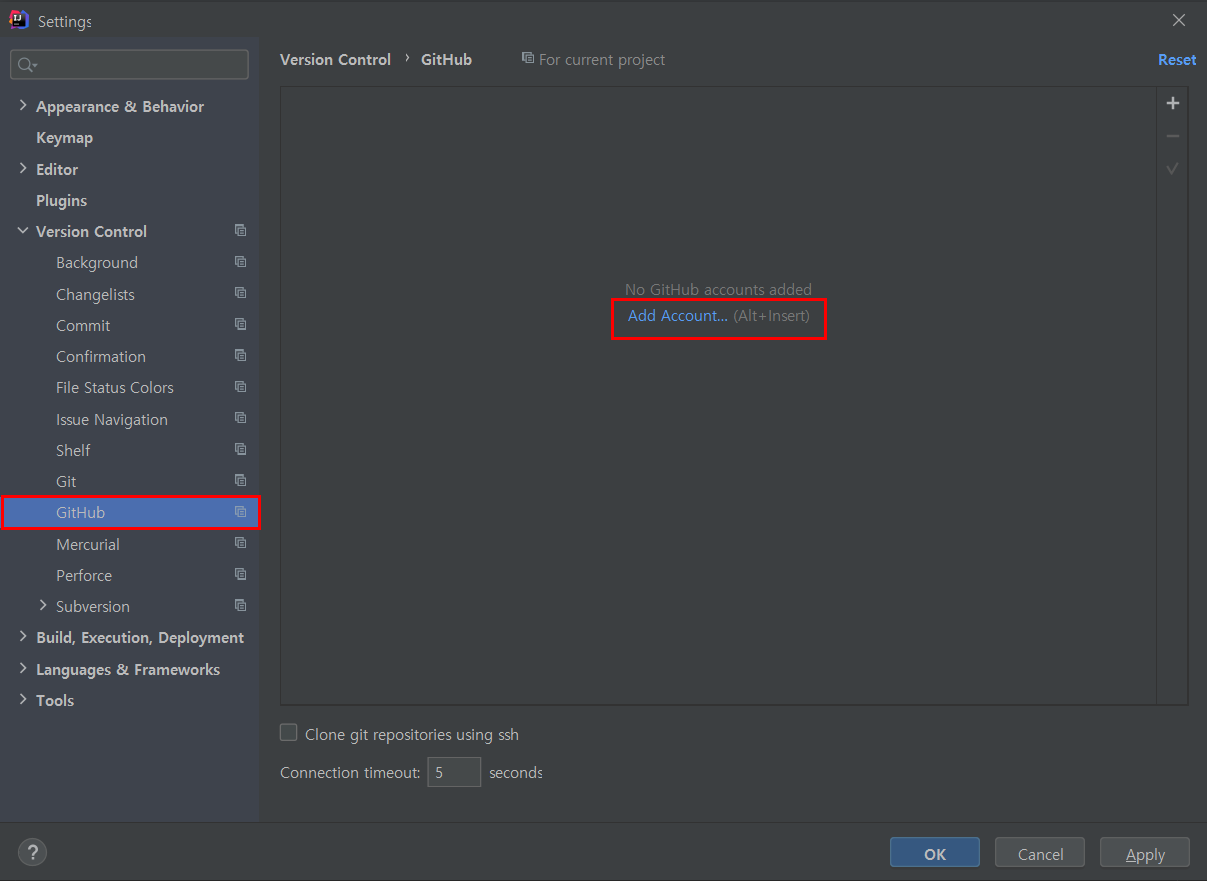
Task: Click project icon beside Background row
Action: [240, 262]
